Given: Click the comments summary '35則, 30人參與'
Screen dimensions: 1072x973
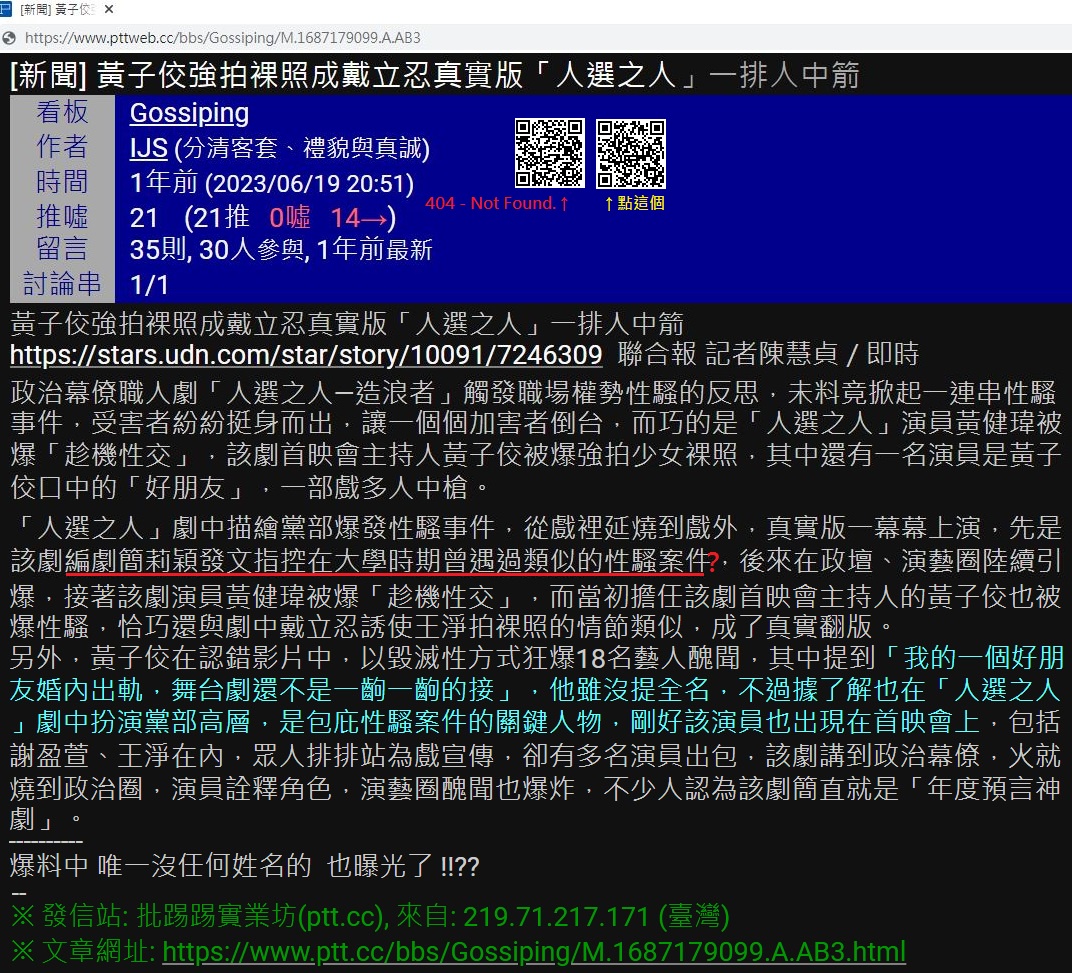Looking at the screenshot, I should coord(217,250).
